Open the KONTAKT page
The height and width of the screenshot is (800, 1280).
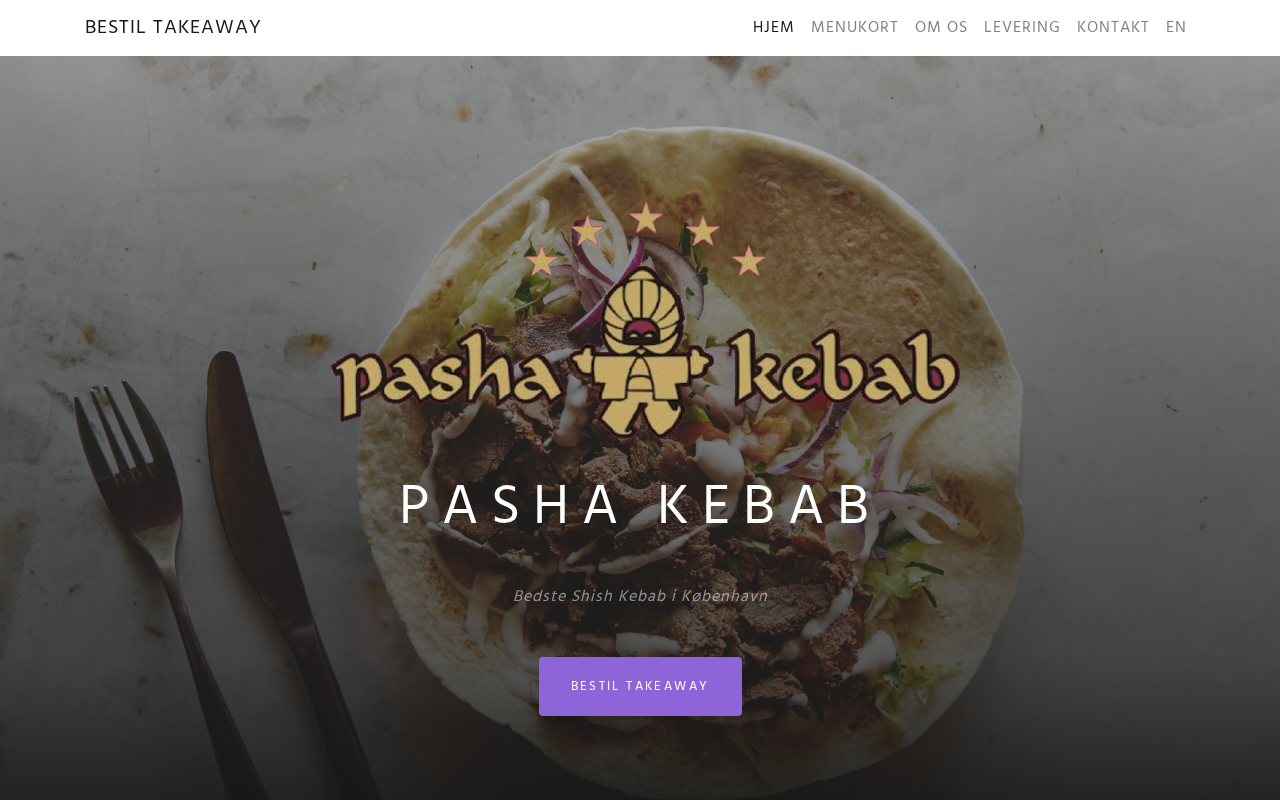(x=1113, y=28)
